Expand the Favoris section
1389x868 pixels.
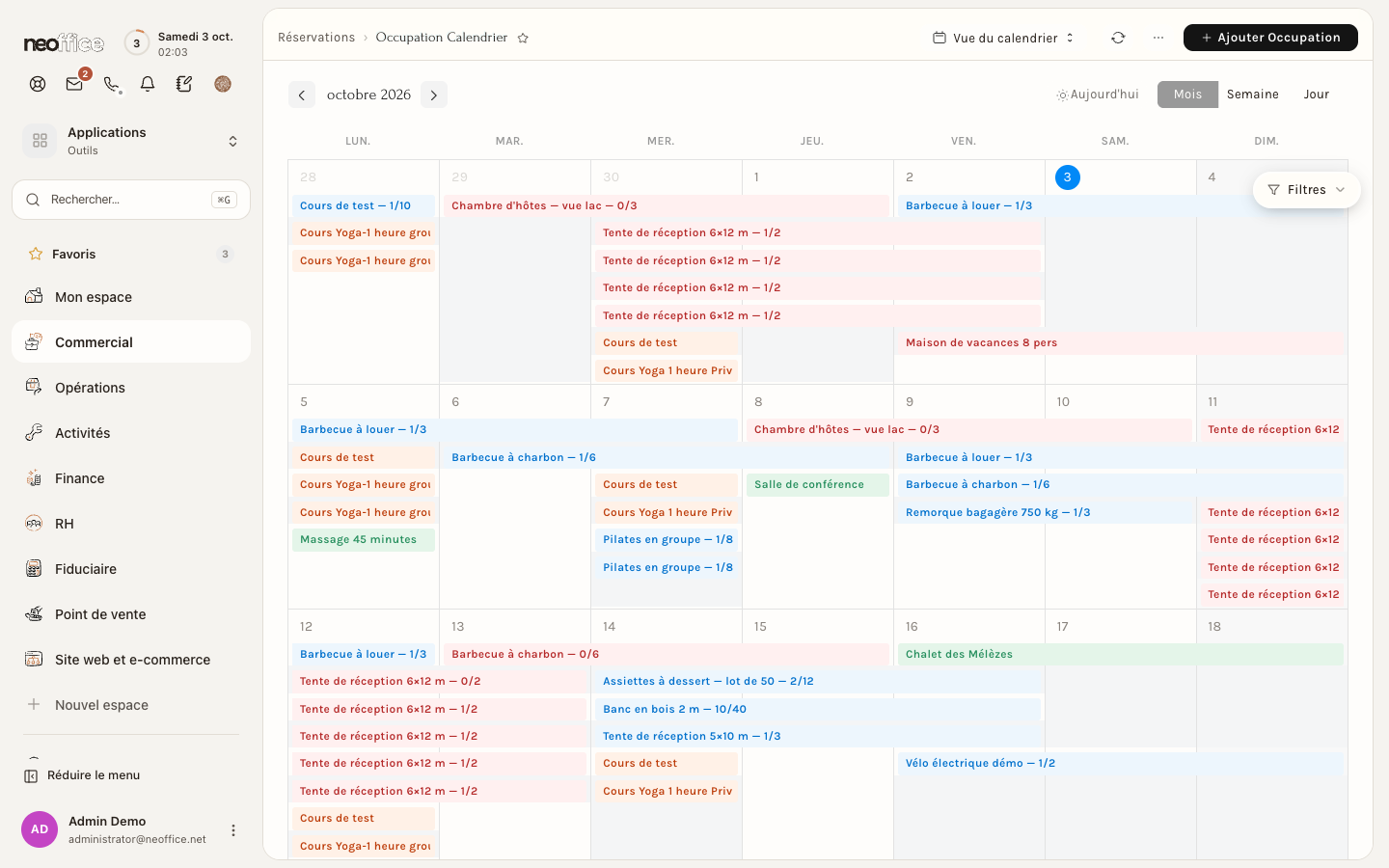(x=131, y=254)
